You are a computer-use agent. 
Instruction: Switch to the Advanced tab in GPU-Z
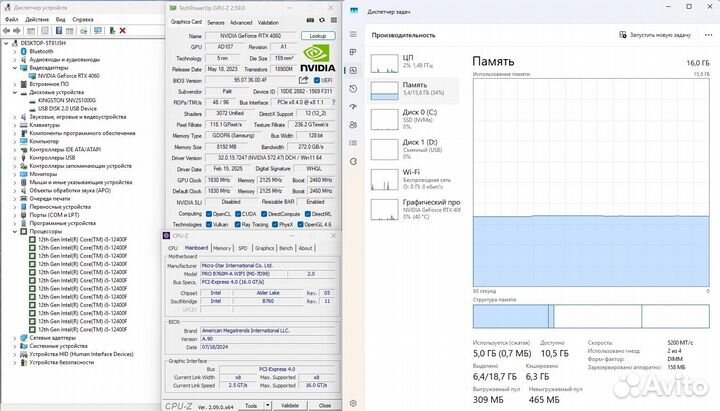(241, 23)
